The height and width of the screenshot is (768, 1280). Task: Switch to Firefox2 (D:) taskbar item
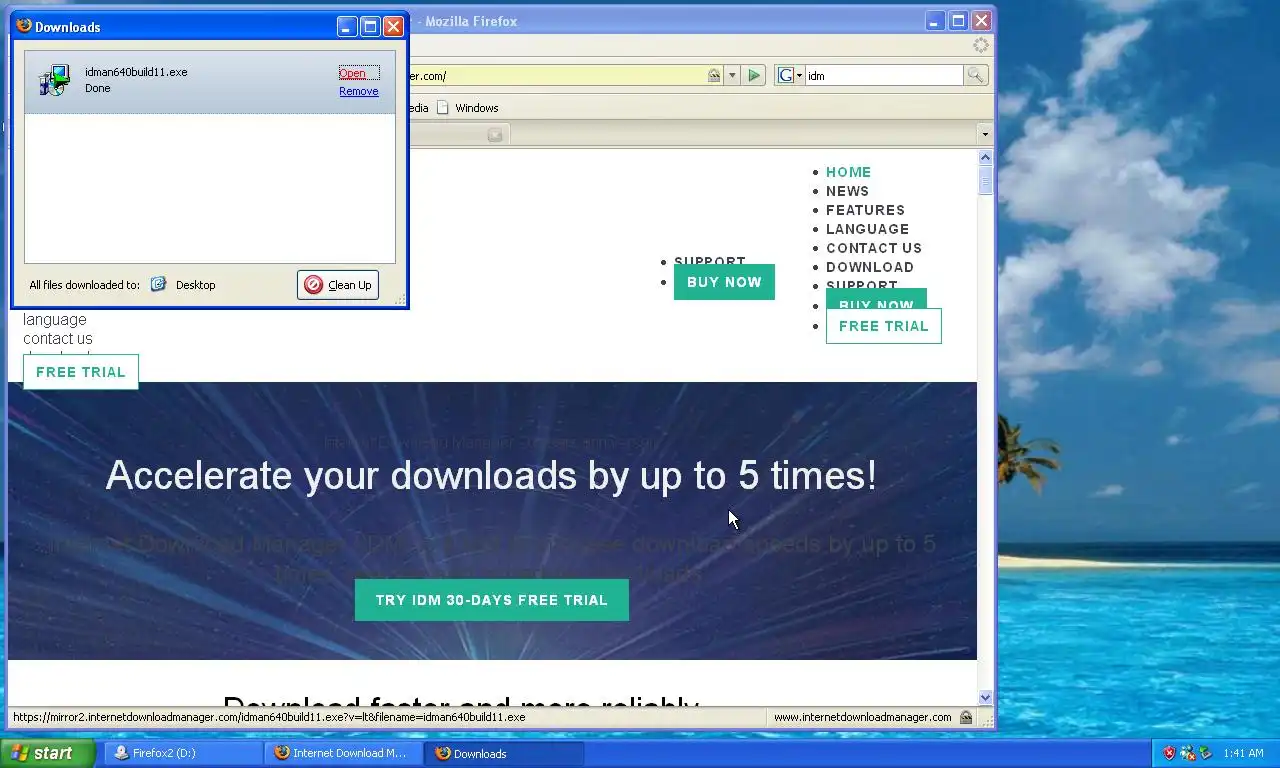182,753
